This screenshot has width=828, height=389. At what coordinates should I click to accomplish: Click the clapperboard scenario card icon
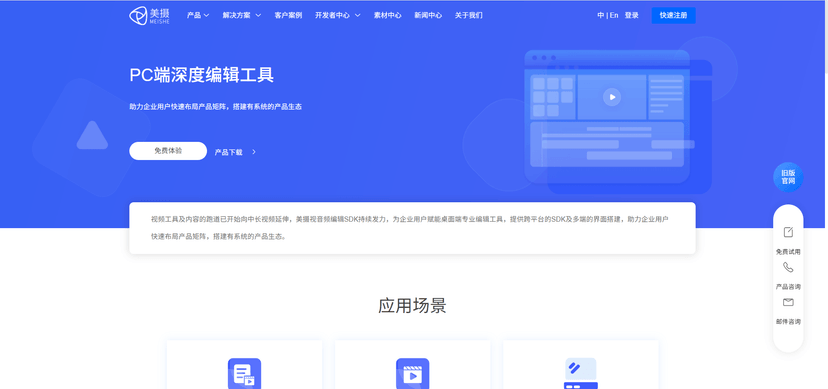[x=412, y=373]
